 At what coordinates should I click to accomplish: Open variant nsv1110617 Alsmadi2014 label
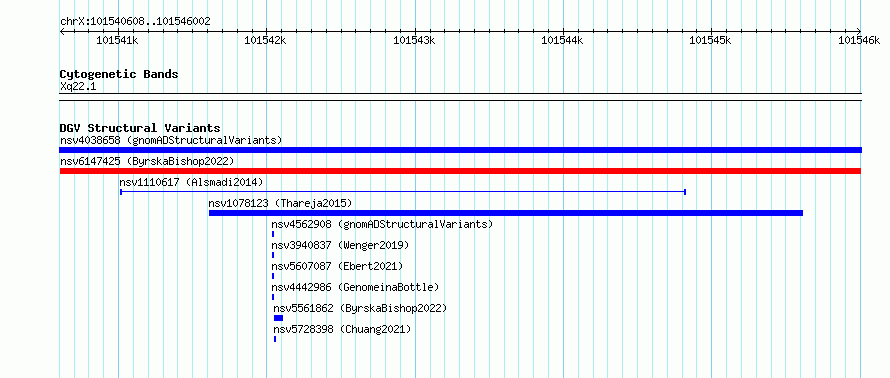[x=191, y=182]
